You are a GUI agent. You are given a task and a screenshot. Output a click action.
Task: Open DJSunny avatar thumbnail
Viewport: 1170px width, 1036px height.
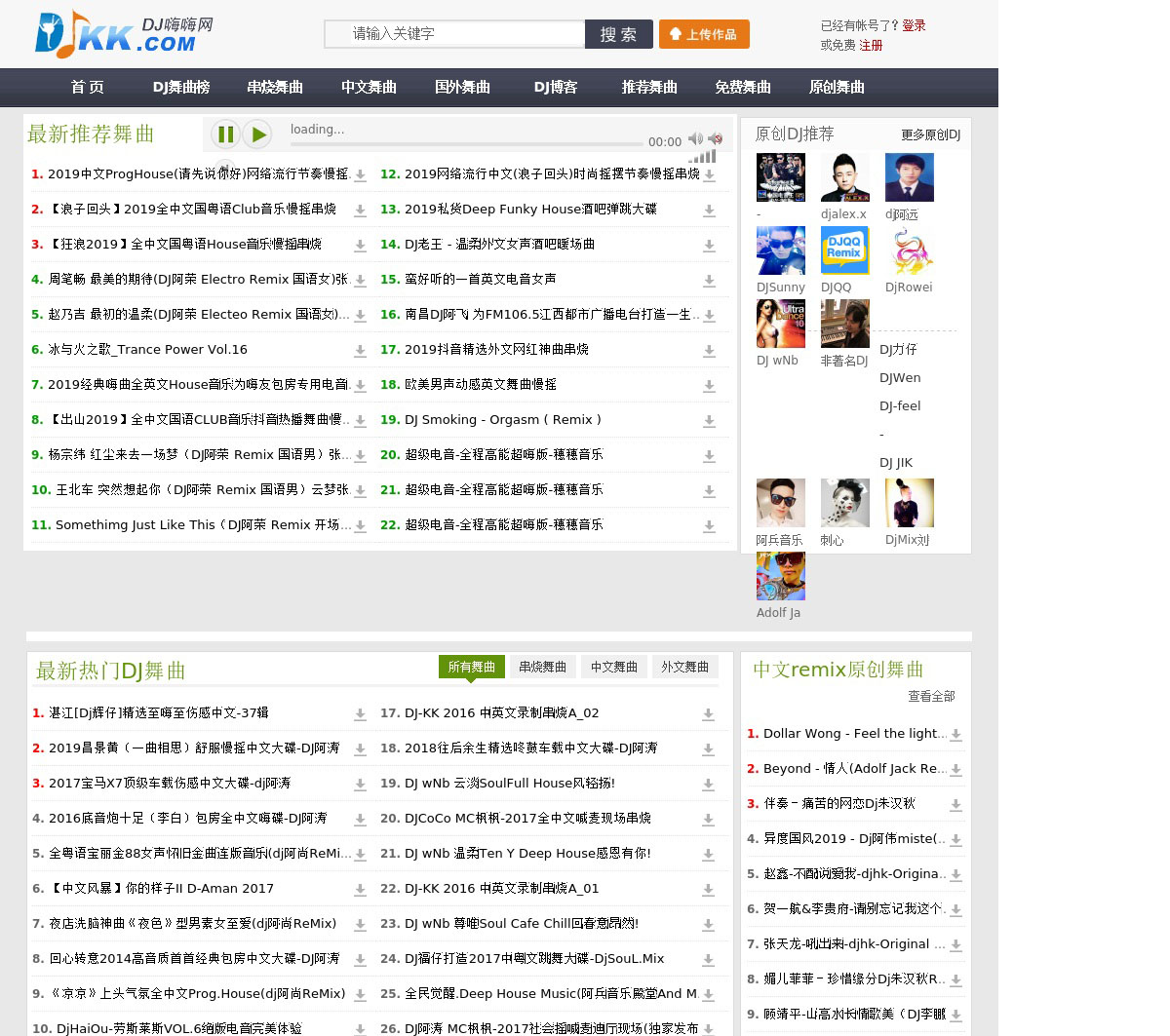pos(781,250)
